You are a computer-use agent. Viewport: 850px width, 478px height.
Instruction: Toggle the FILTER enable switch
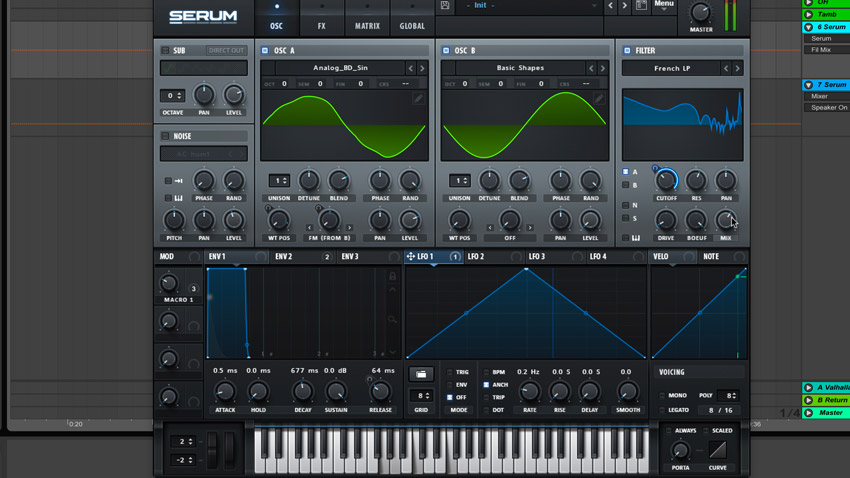point(627,50)
